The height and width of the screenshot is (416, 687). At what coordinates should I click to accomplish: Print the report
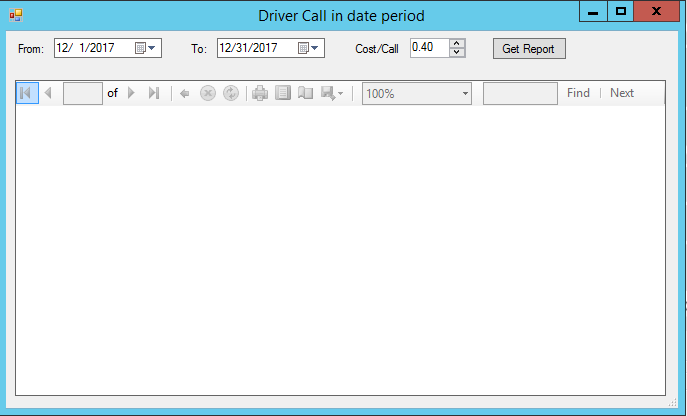(x=260, y=93)
